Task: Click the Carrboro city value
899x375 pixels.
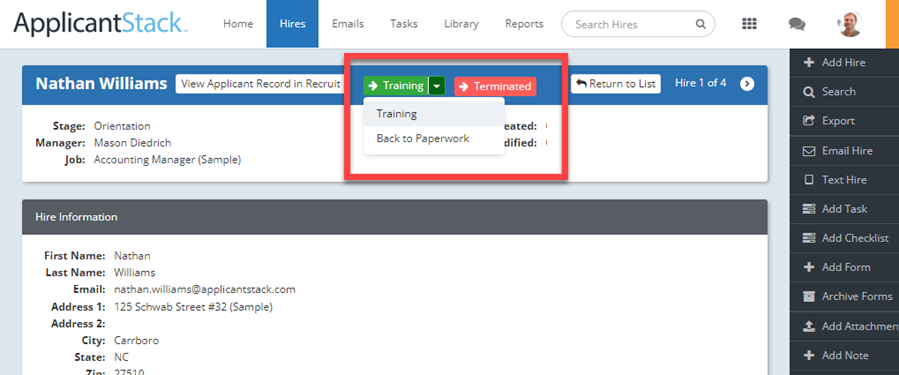Action: point(136,341)
